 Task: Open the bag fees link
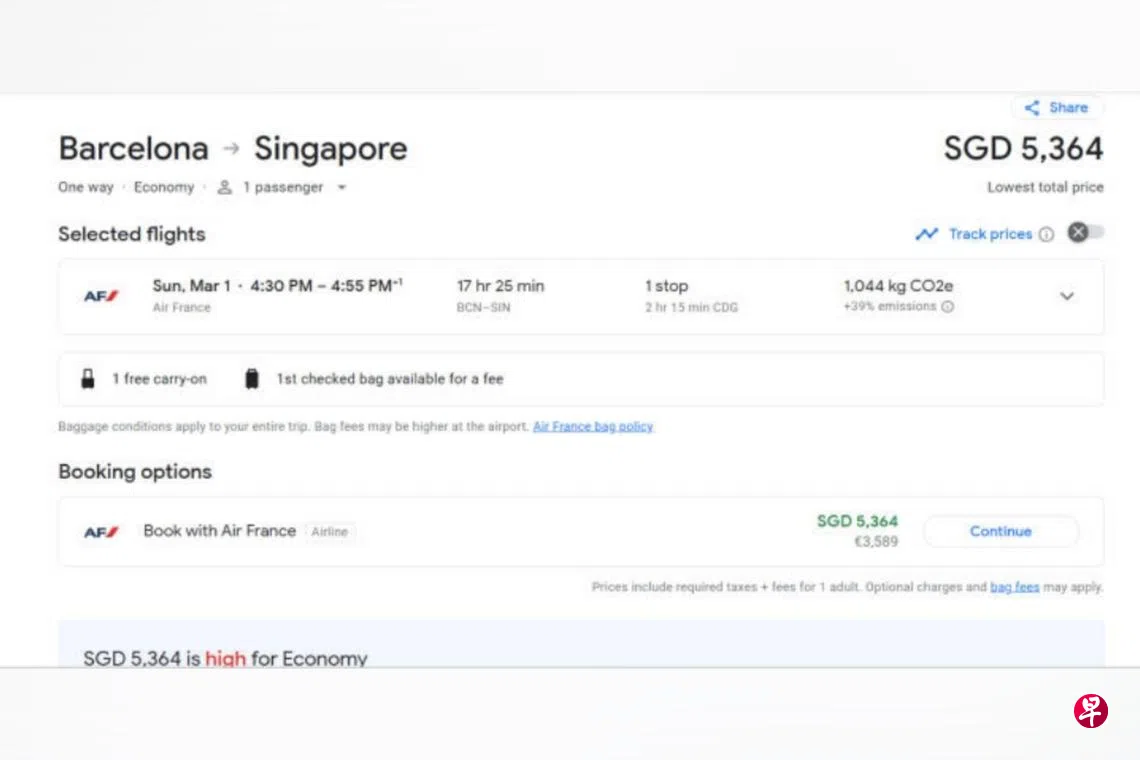(1014, 587)
